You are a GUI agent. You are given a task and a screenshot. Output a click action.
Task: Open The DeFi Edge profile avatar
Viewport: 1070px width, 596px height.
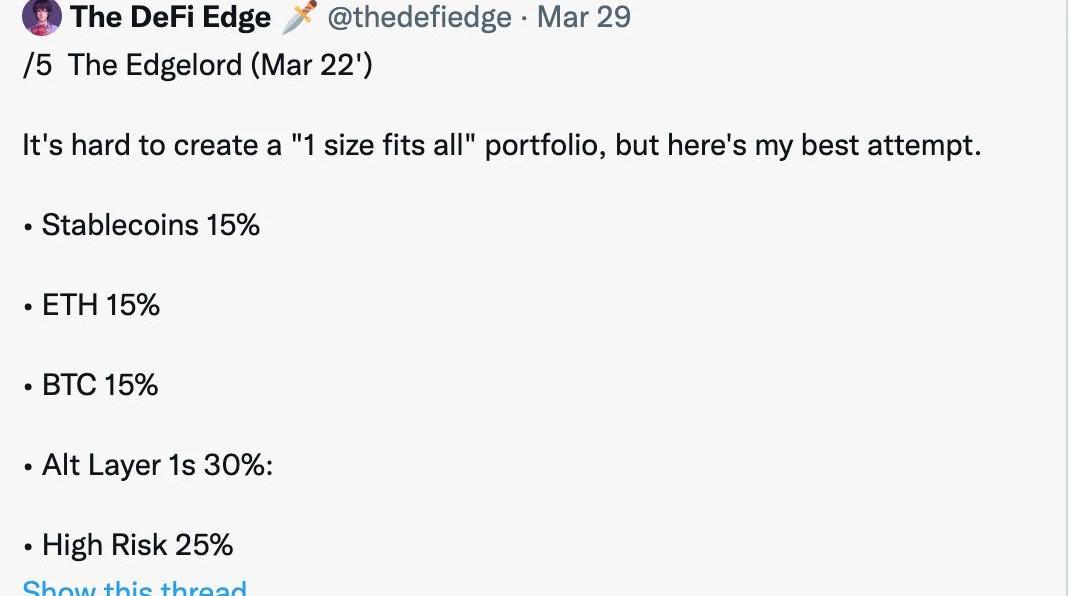(x=42, y=16)
